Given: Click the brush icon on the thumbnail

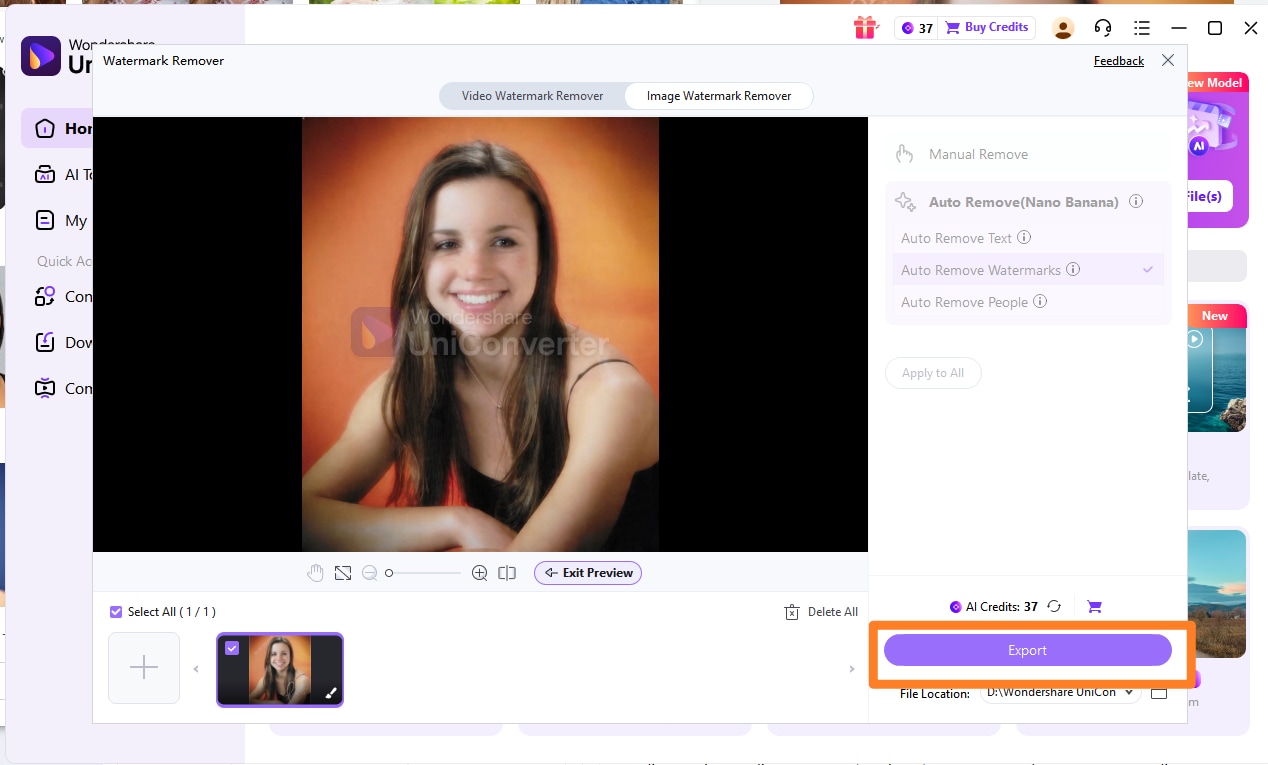Looking at the screenshot, I should point(331,693).
